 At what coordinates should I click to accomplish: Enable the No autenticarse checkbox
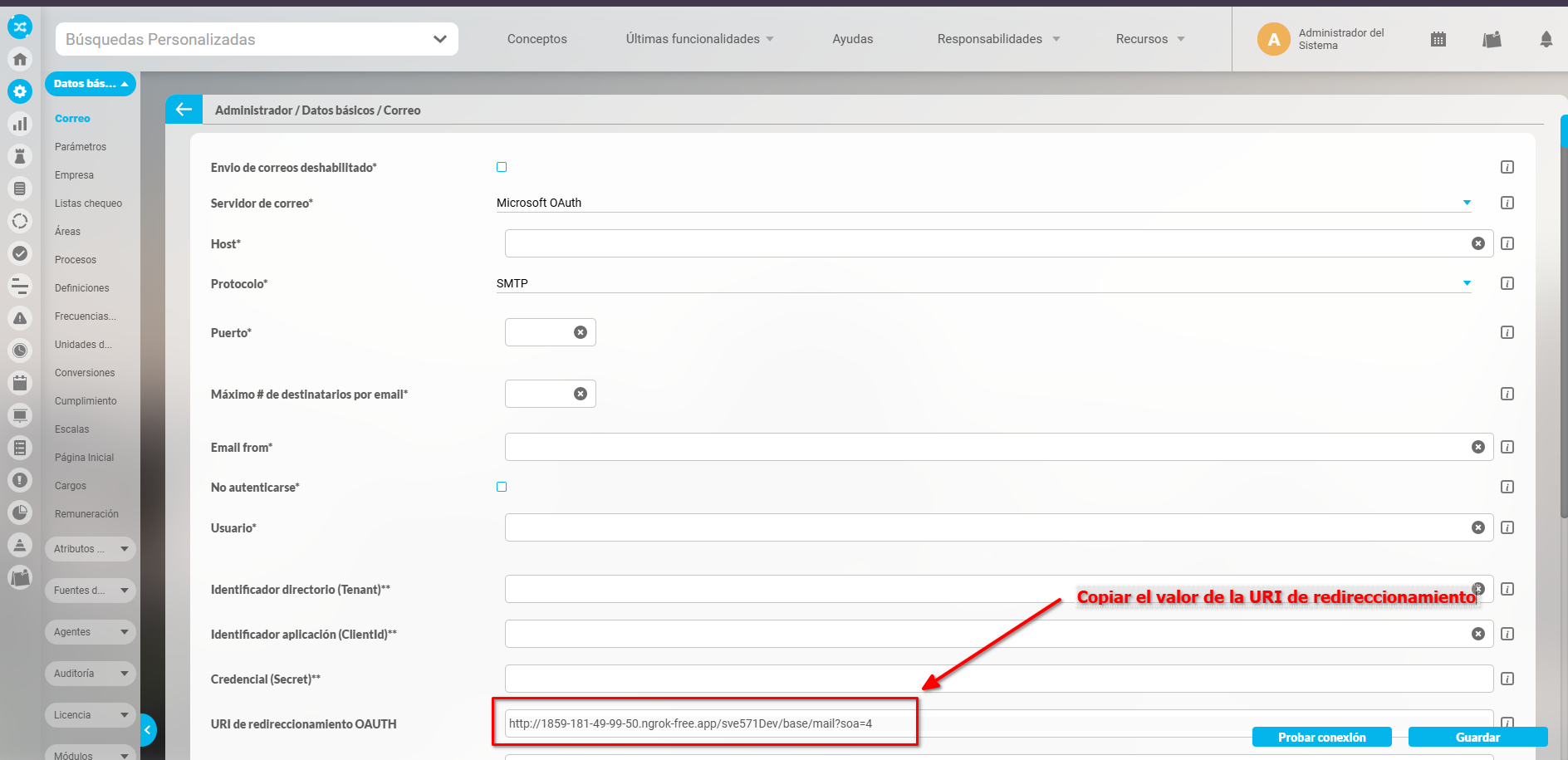click(502, 487)
